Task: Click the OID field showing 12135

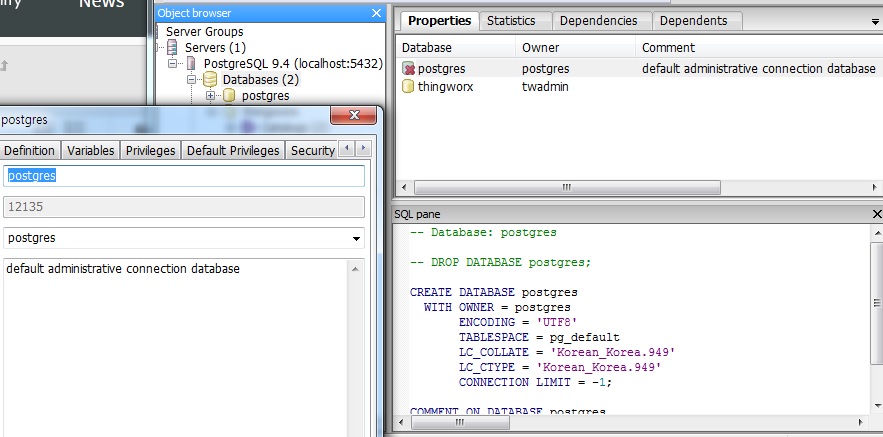Action: click(184, 207)
